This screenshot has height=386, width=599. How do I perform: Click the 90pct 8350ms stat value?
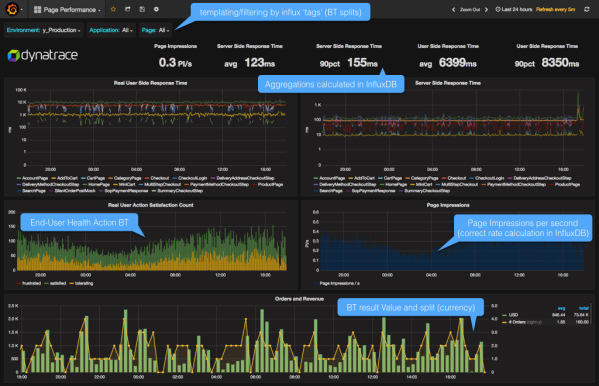(547, 63)
